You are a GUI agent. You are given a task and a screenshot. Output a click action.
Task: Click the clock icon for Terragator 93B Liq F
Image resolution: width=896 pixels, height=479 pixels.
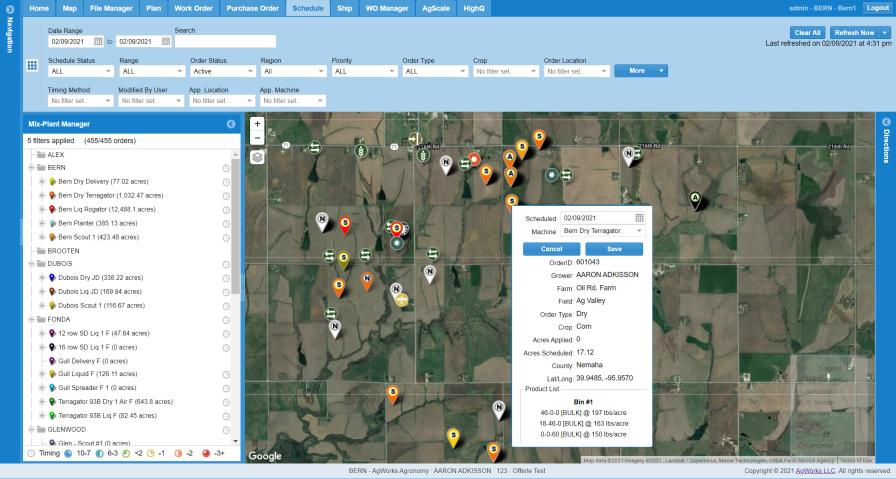226,416
